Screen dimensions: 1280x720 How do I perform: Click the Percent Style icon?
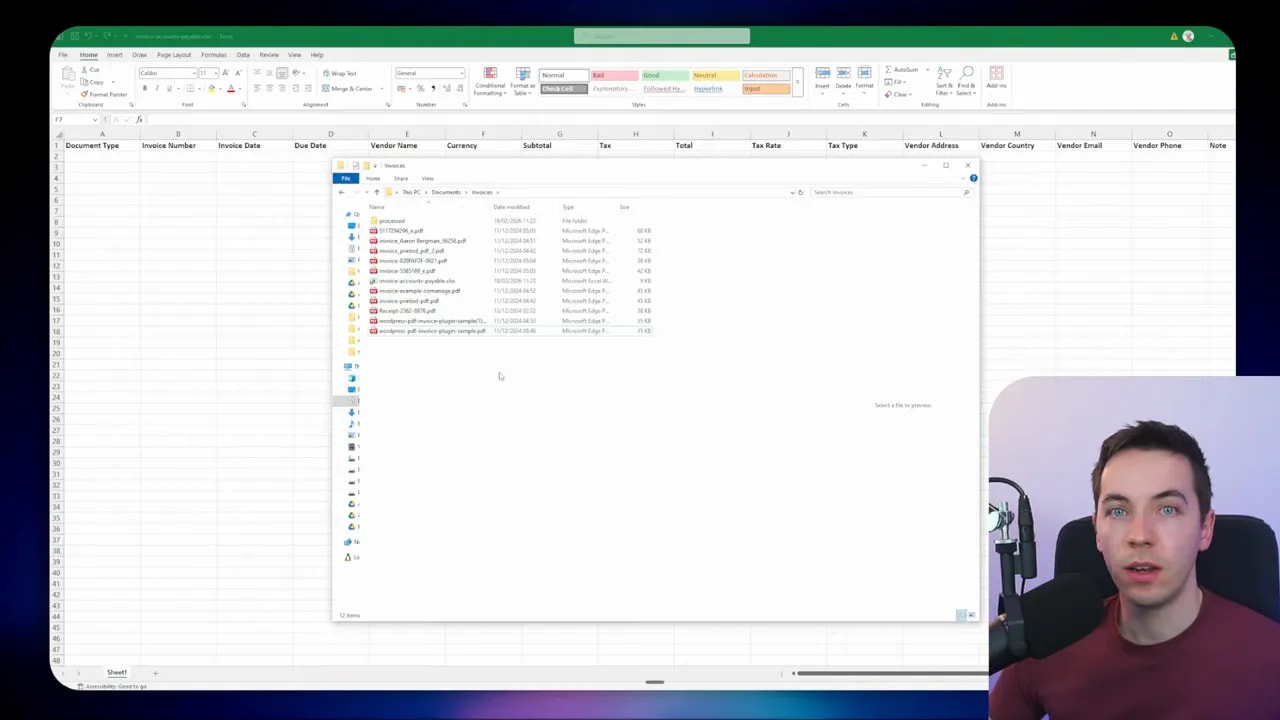[420, 89]
